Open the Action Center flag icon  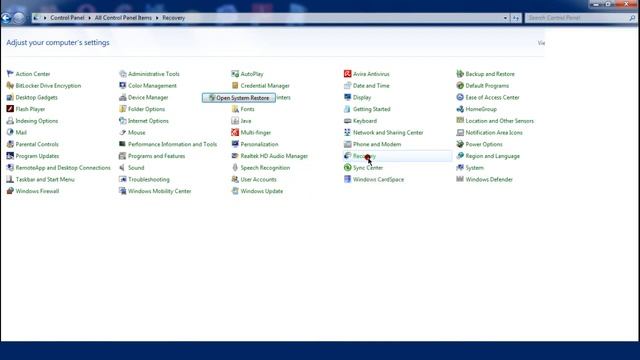10,74
